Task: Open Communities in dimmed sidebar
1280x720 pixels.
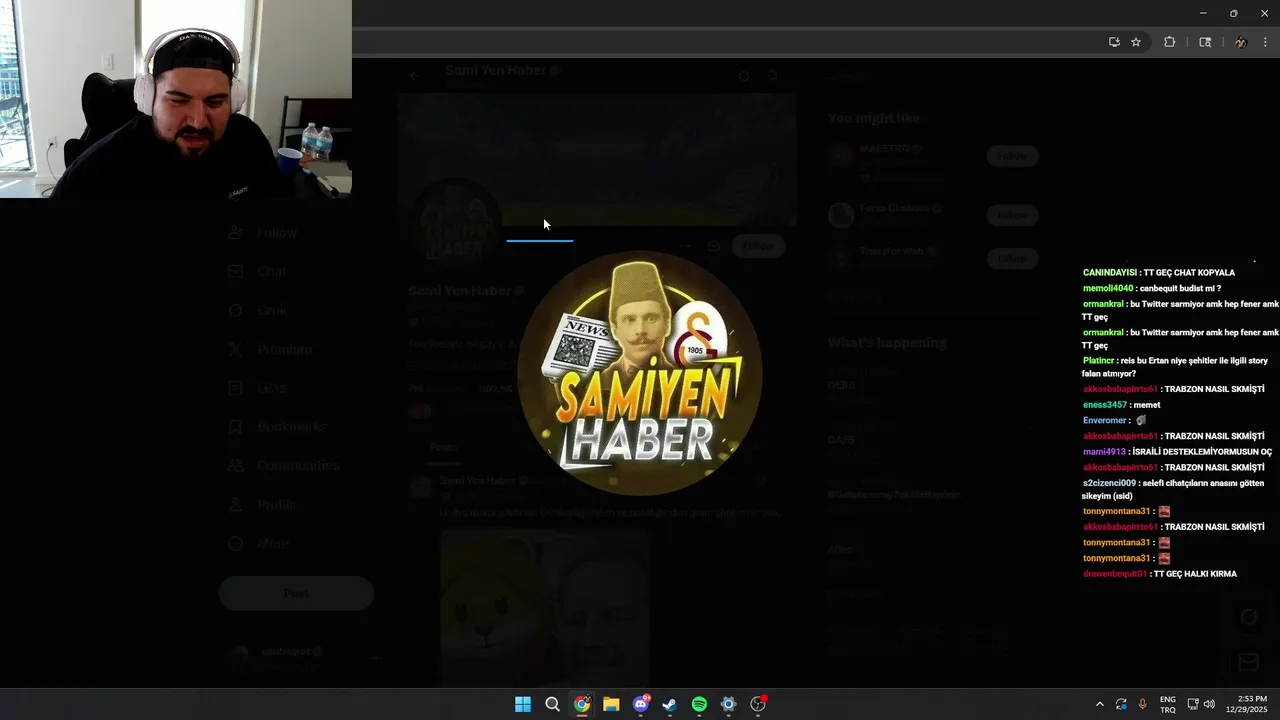Action: pyautogui.click(x=283, y=465)
